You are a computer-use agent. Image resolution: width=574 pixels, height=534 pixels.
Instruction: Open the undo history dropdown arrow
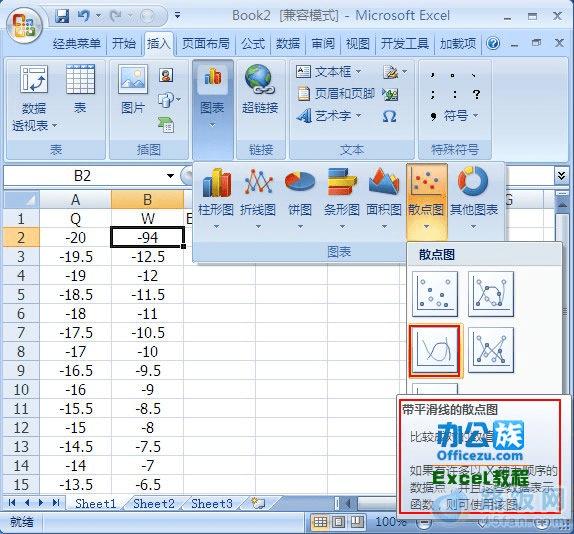pyautogui.click(x=98, y=16)
